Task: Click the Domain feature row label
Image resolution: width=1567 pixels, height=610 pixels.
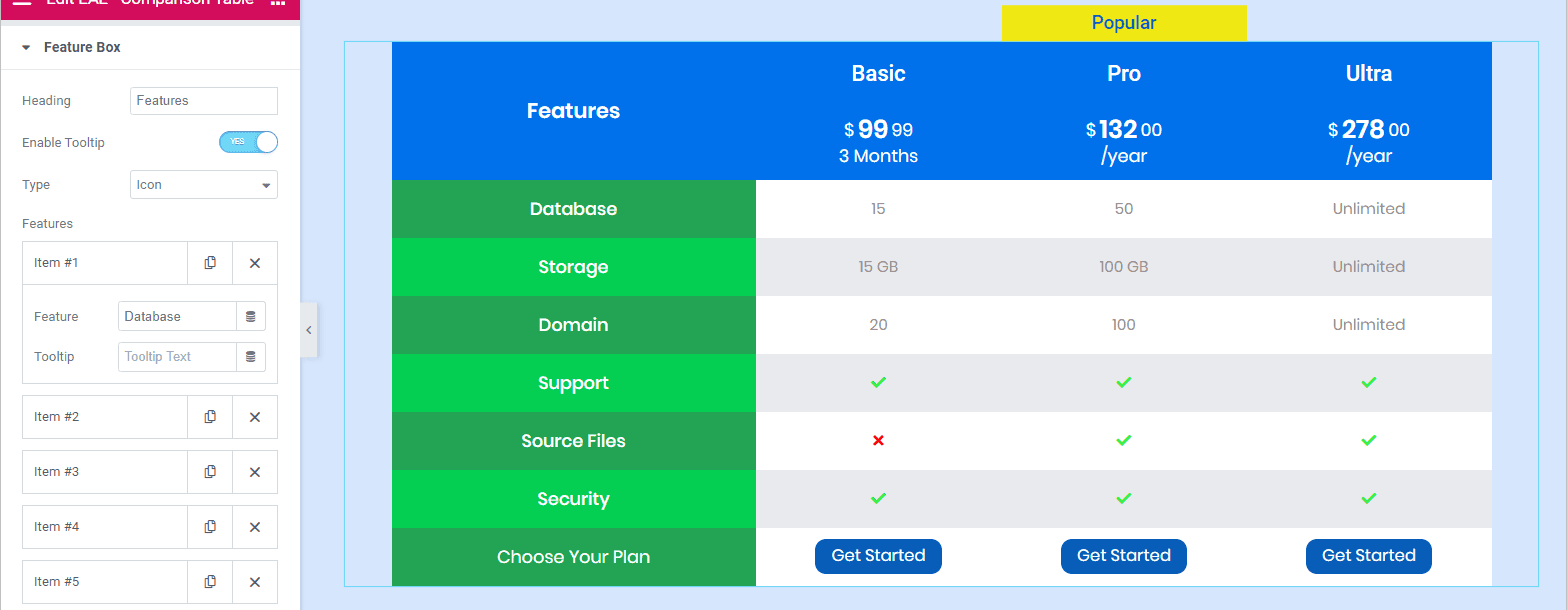Action: (573, 325)
